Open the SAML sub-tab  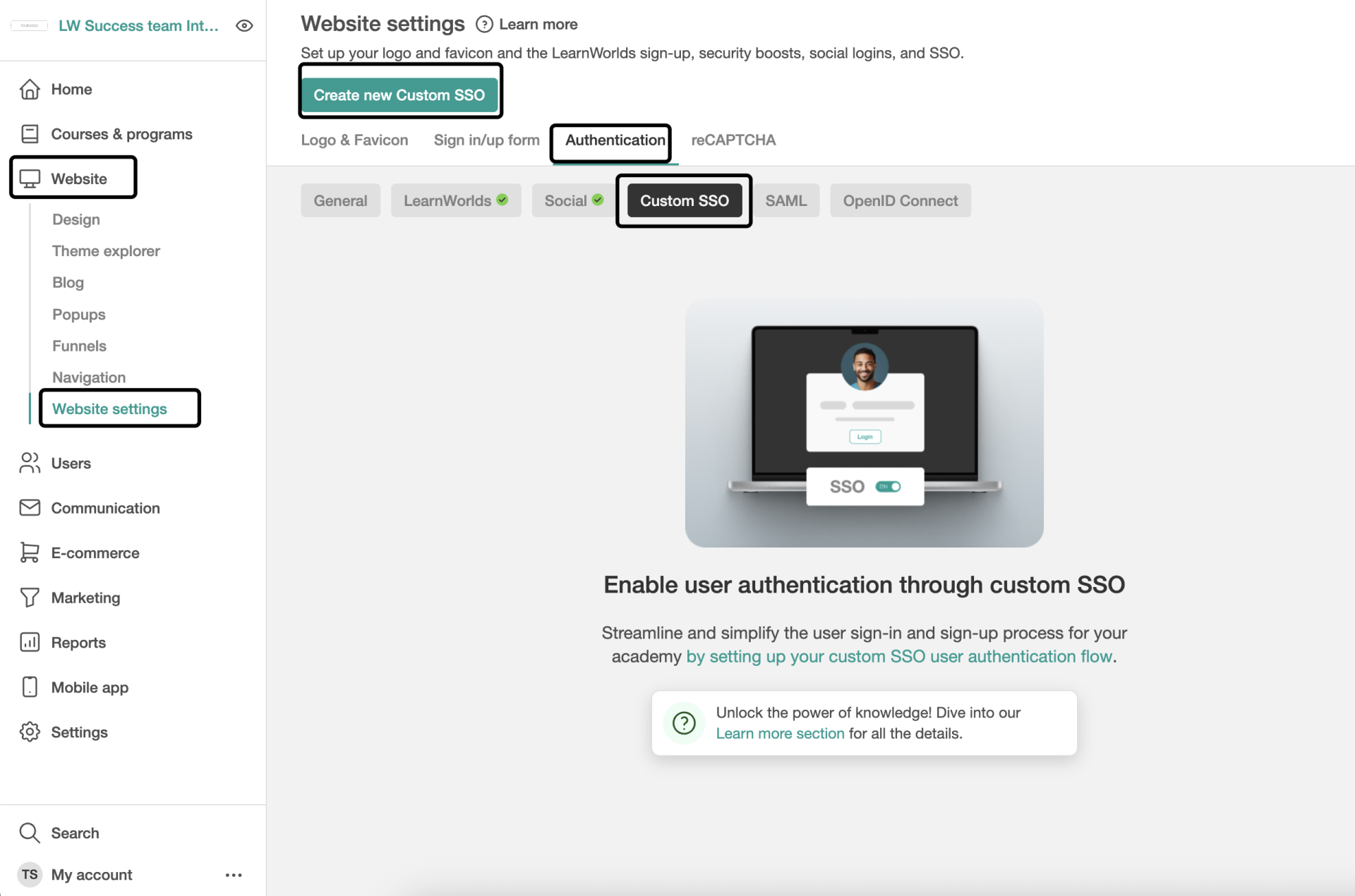(x=786, y=201)
